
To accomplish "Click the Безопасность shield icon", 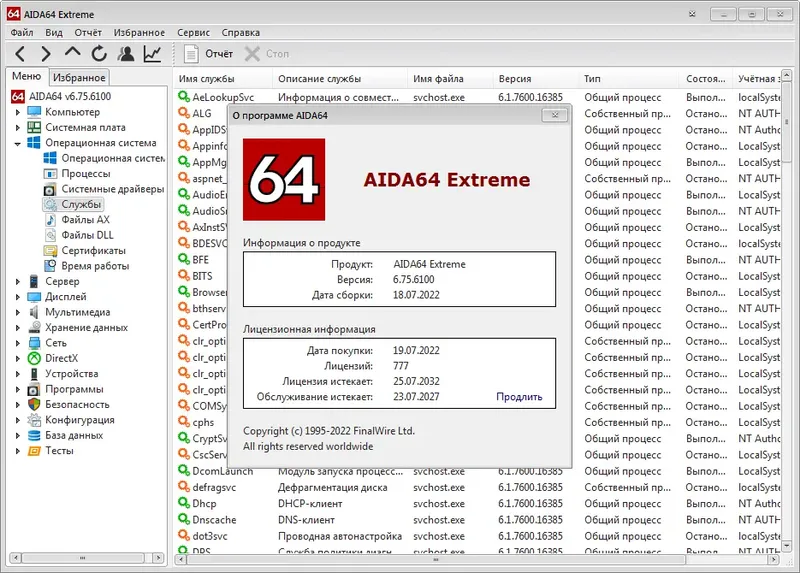I will [34, 404].
